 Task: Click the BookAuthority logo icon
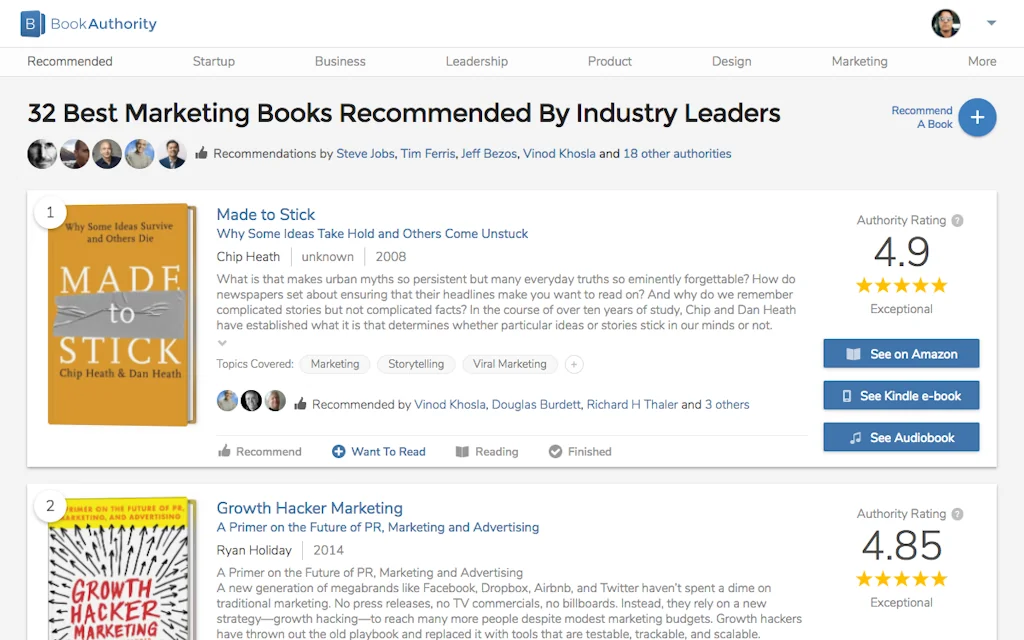point(34,23)
